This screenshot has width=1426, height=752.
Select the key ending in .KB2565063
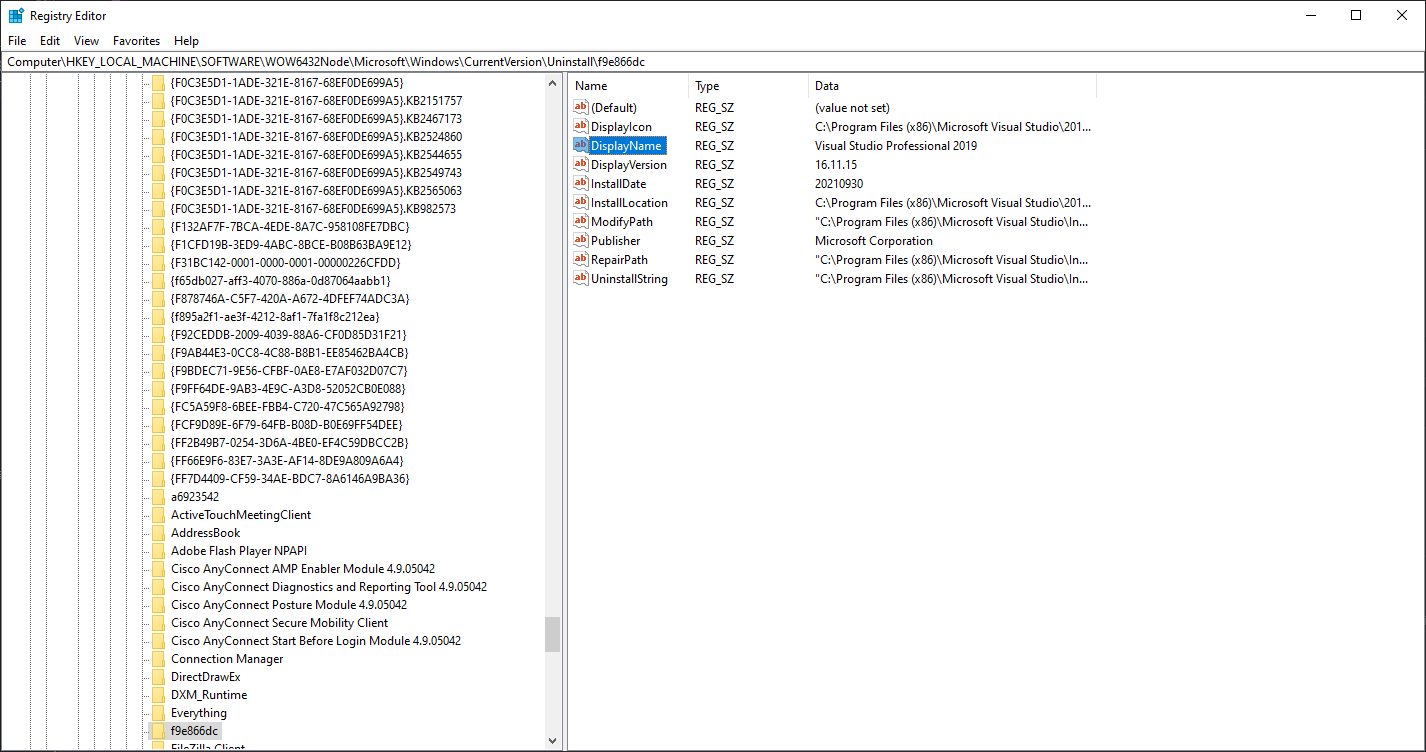pos(316,191)
